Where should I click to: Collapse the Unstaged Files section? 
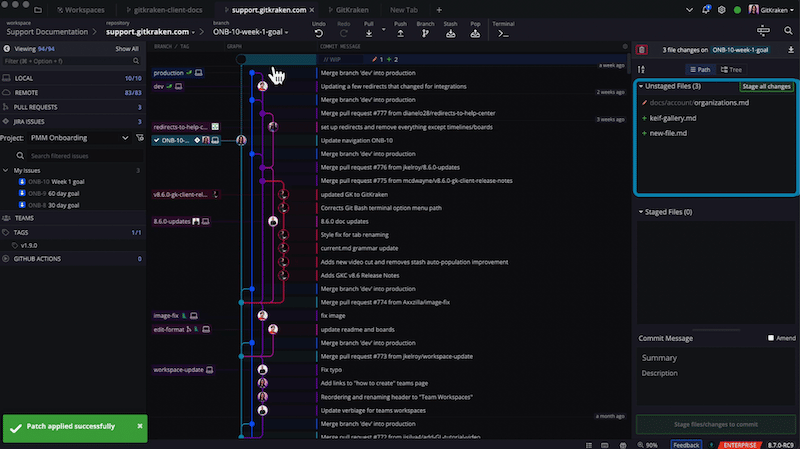point(642,87)
